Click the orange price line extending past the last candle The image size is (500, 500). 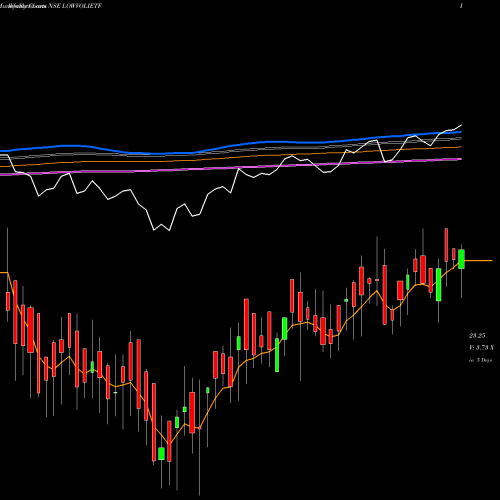point(478,260)
